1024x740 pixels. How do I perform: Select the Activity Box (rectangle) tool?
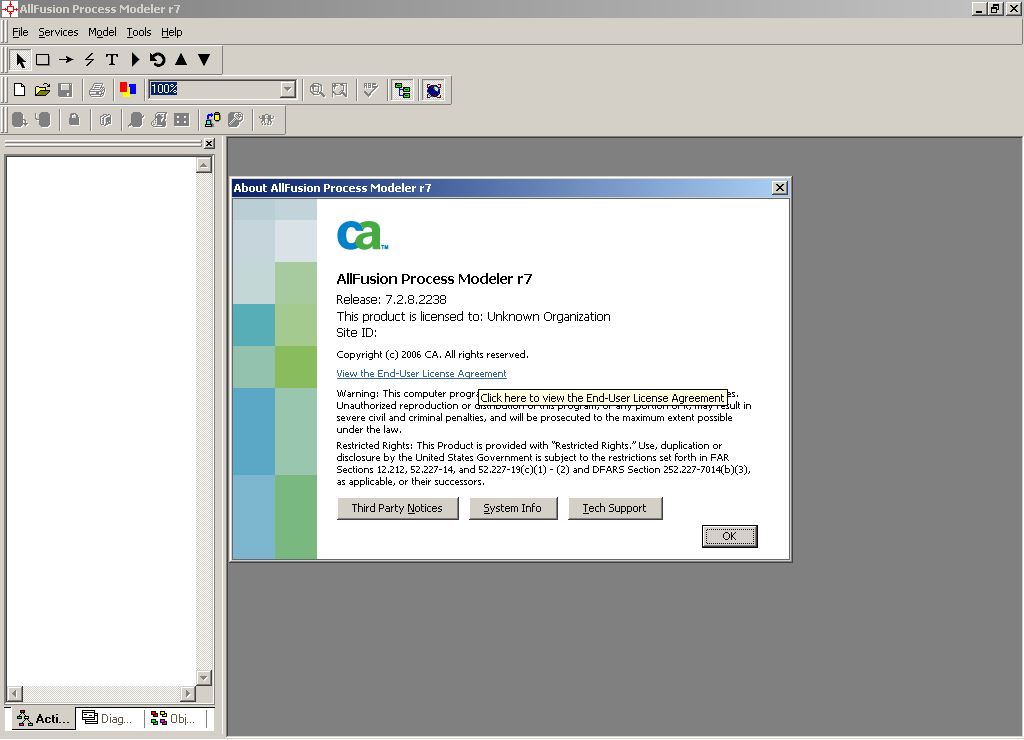pyautogui.click(x=43, y=60)
